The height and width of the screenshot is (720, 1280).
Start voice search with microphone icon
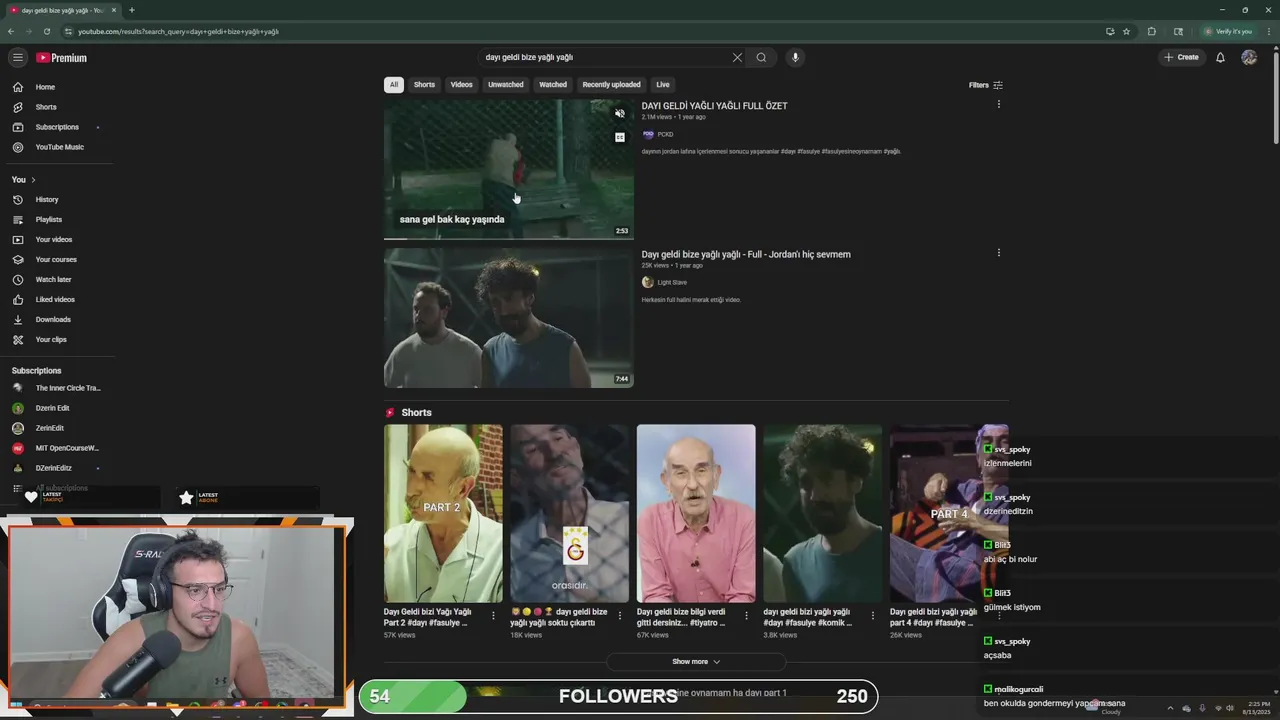tap(795, 57)
